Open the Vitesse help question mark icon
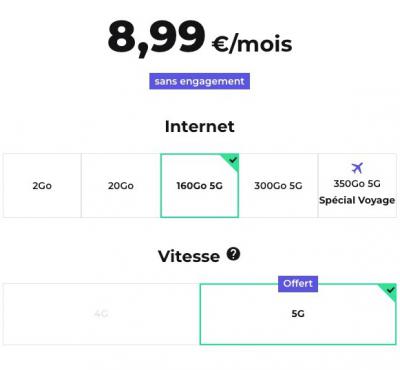 click(233, 254)
